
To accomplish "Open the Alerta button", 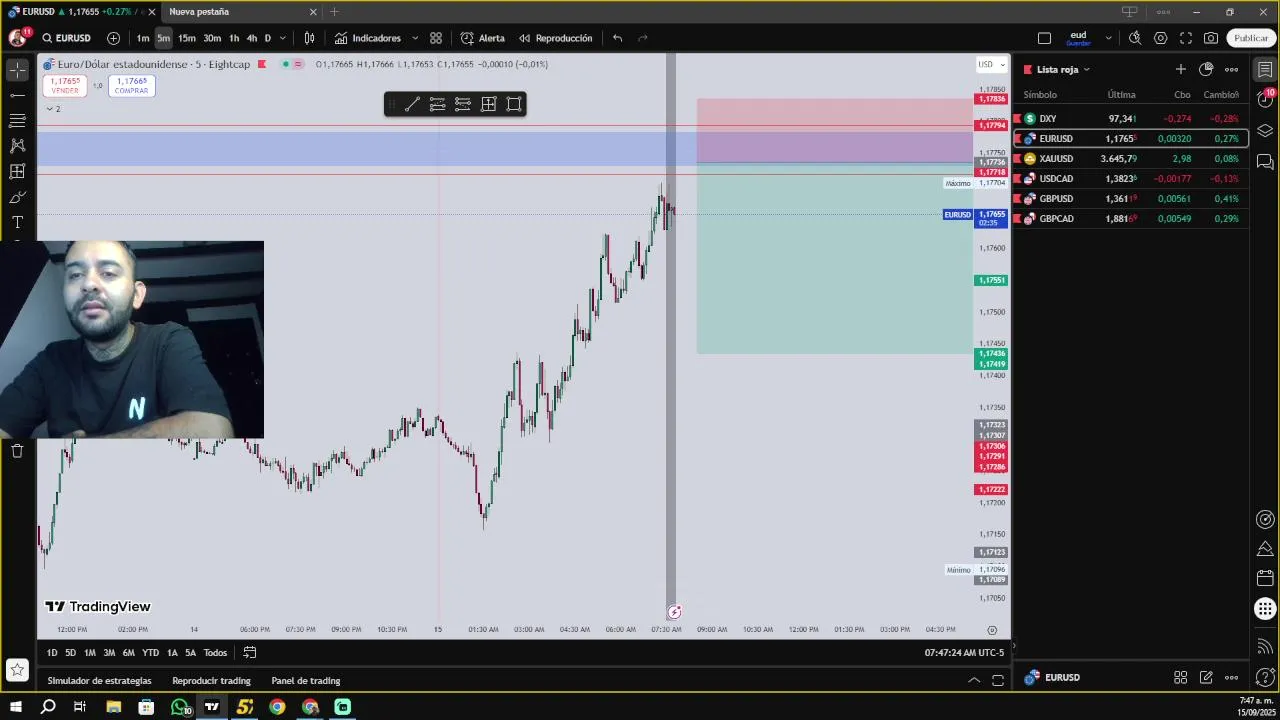I will click(x=483, y=38).
